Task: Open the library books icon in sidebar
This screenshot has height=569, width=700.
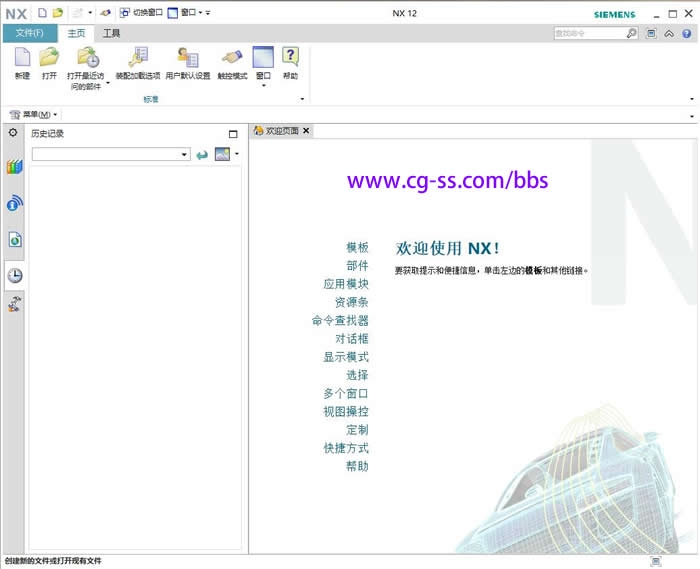Action: click(x=14, y=166)
